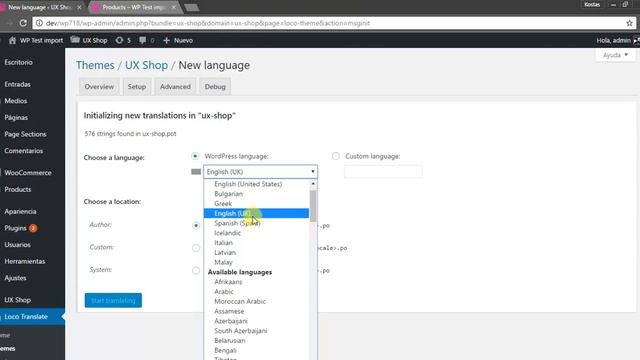The height and width of the screenshot is (360, 640).
Task: Switch to the Products browser tab
Action: [x=134, y=7]
